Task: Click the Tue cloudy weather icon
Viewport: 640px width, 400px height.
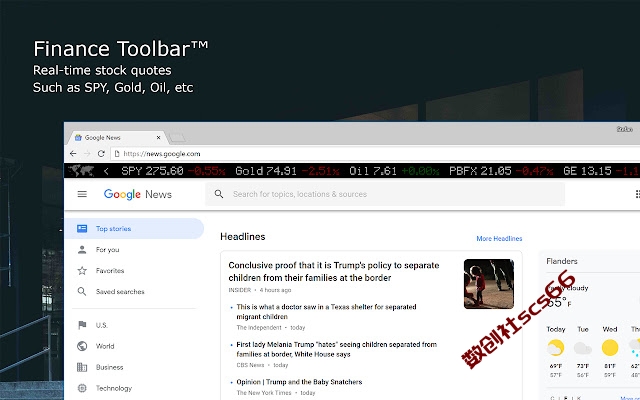Action: click(582, 348)
